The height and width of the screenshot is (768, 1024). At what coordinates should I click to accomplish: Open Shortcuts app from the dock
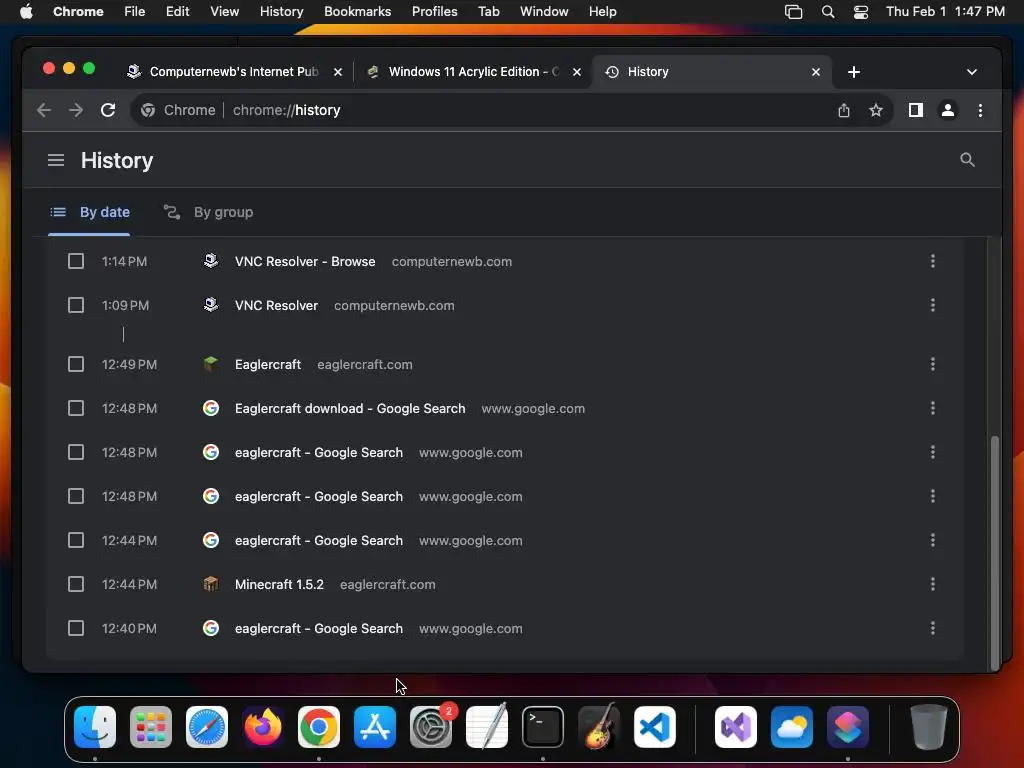click(x=848, y=727)
